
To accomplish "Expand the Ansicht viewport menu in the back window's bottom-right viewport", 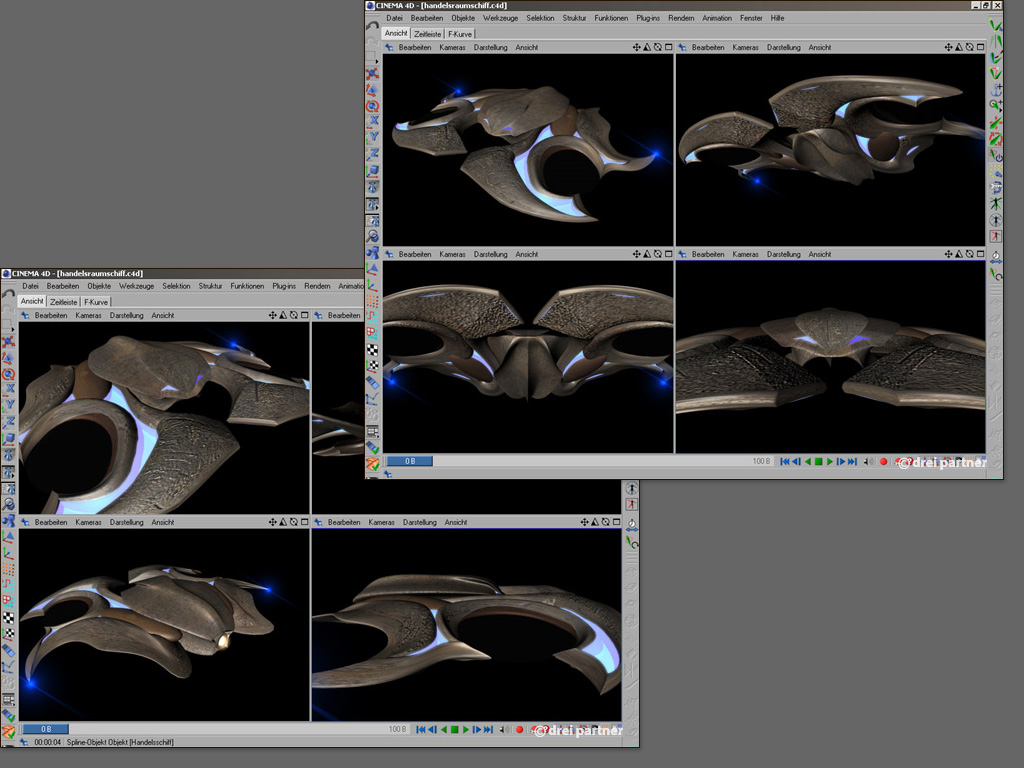I will pyautogui.click(x=820, y=254).
